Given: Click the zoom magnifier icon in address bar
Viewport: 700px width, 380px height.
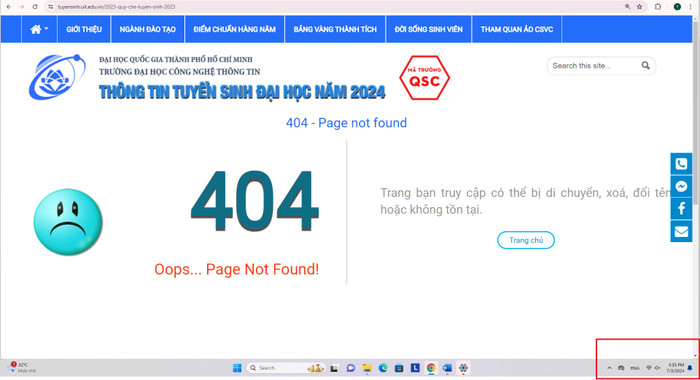Looking at the screenshot, I should pos(627,7).
